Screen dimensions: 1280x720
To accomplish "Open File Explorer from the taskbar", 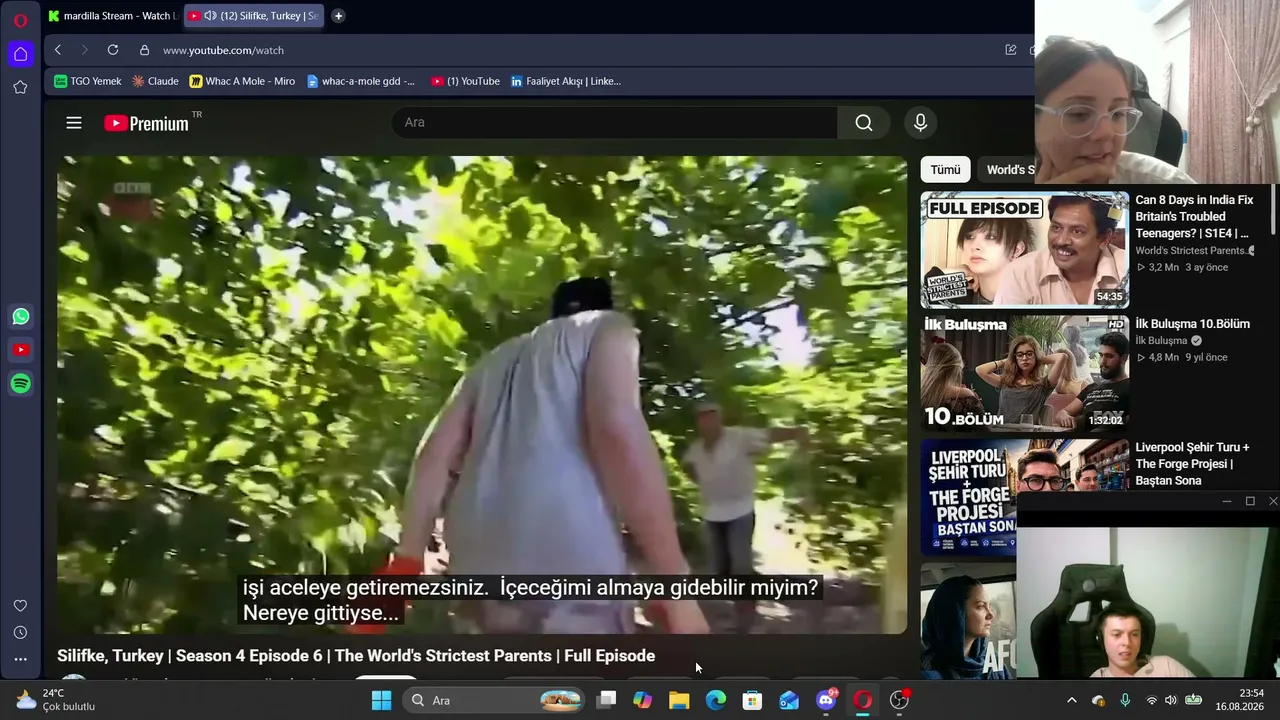I will click(679, 700).
